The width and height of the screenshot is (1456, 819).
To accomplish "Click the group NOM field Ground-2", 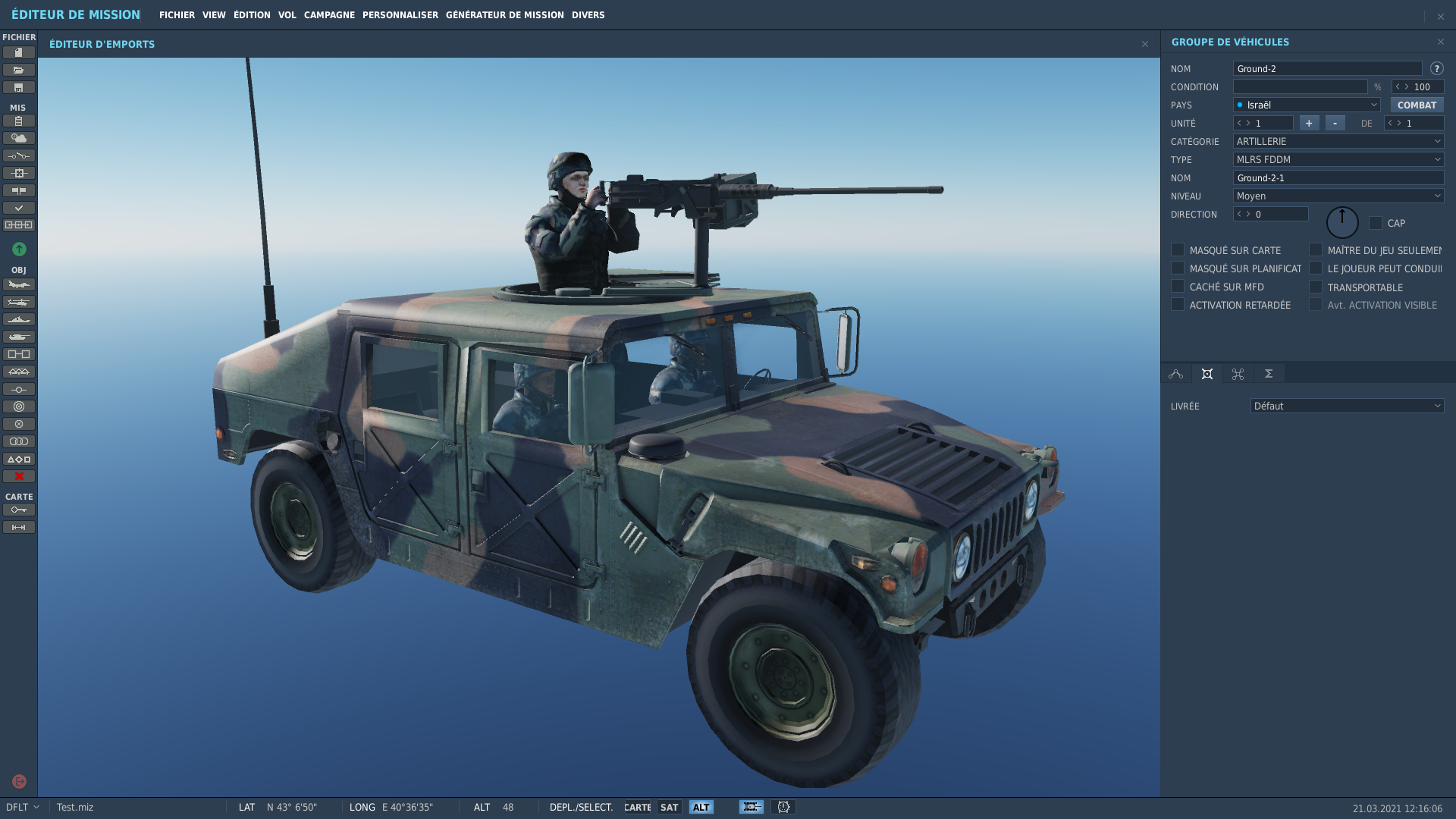I will click(x=1327, y=68).
